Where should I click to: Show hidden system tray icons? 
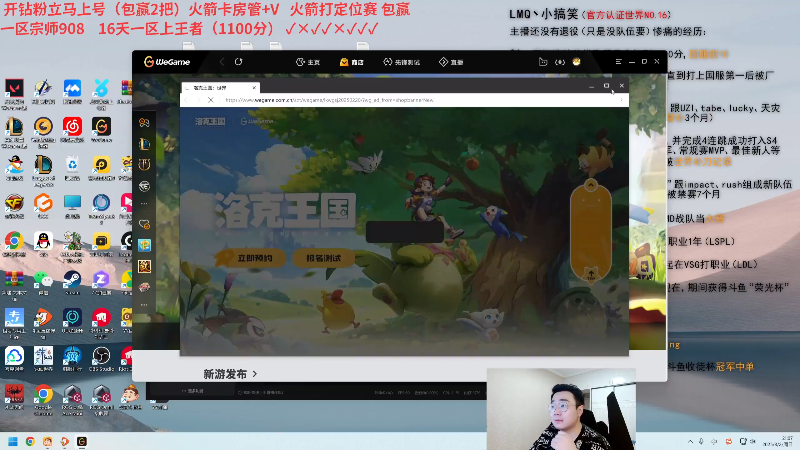click(690, 441)
